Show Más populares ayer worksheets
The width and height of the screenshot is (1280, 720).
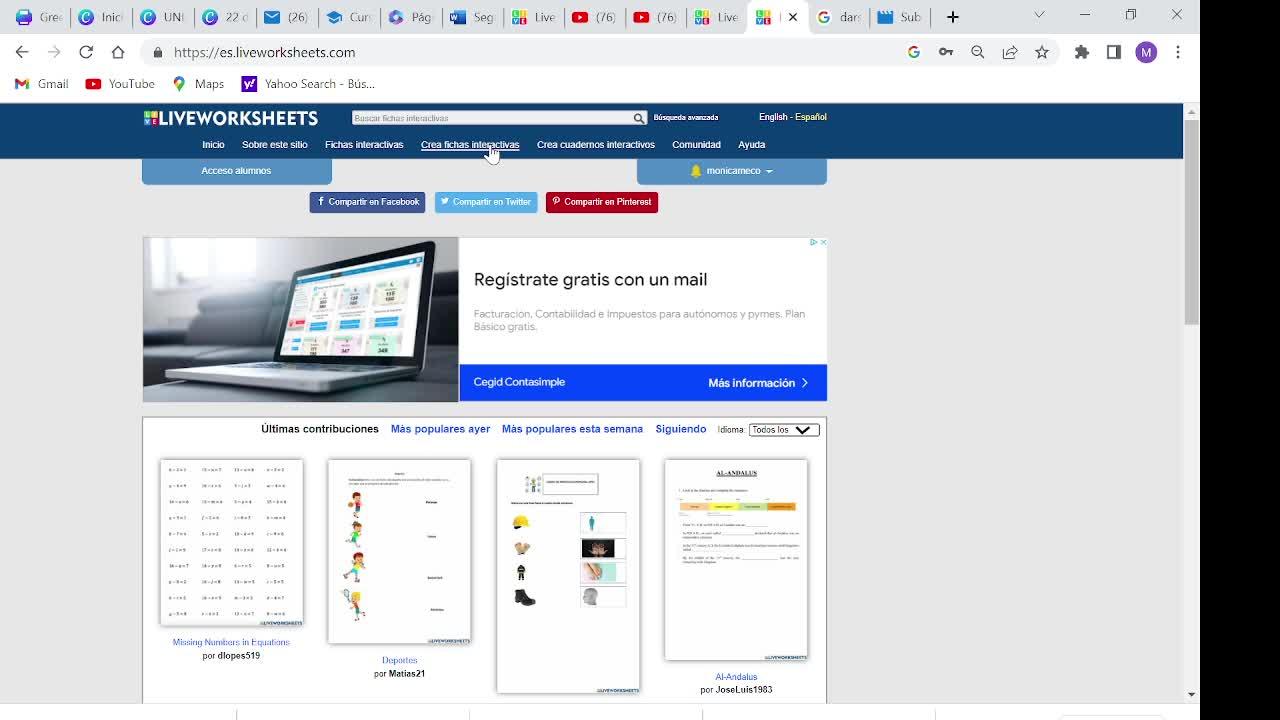tap(440, 429)
